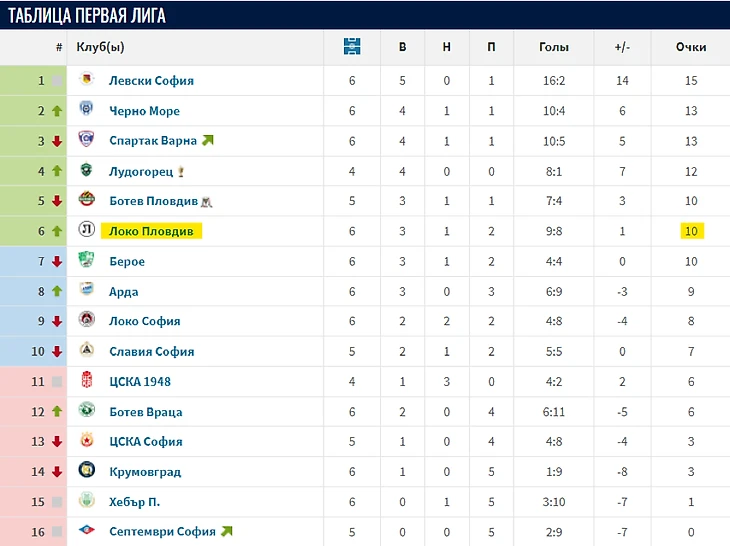Open the Славия София club page
730x546 pixels.
click(x=152, y=351)
